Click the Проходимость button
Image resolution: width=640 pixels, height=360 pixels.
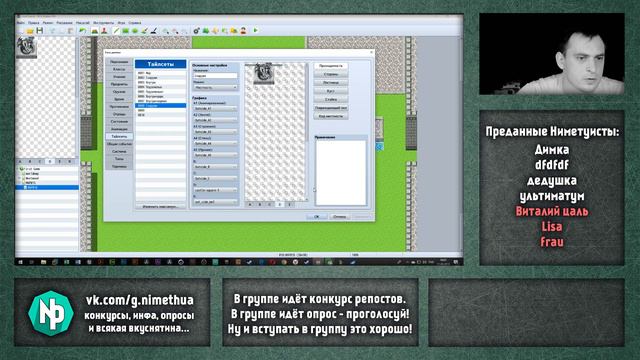click(331, 66)
